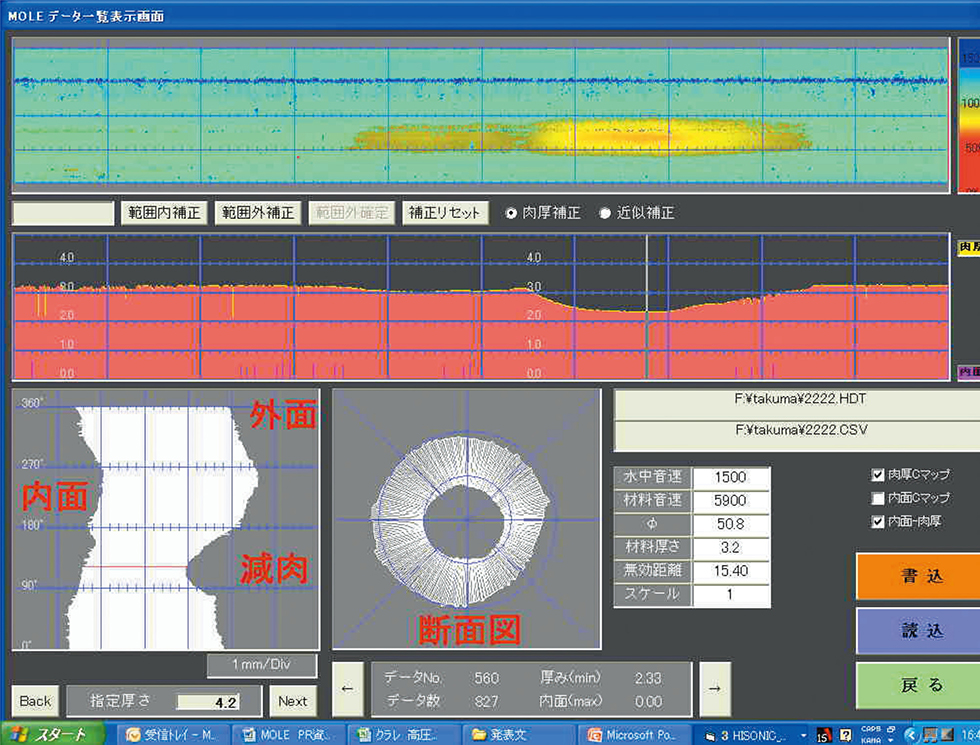Image resolution: width=980 pixels, height=745 pixels.
Task: Open the 受信トレイ mail taskbar item
Action: 171,734
